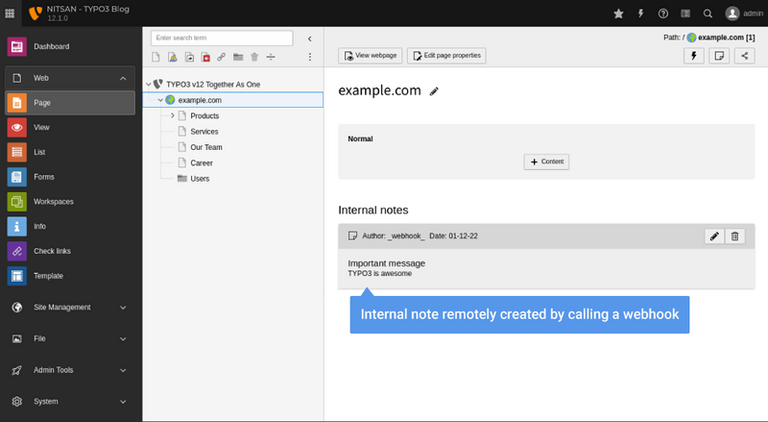Screen dimensions: 768x422
Task: Click the help question mark icon
Action: [x=663, y=13]
